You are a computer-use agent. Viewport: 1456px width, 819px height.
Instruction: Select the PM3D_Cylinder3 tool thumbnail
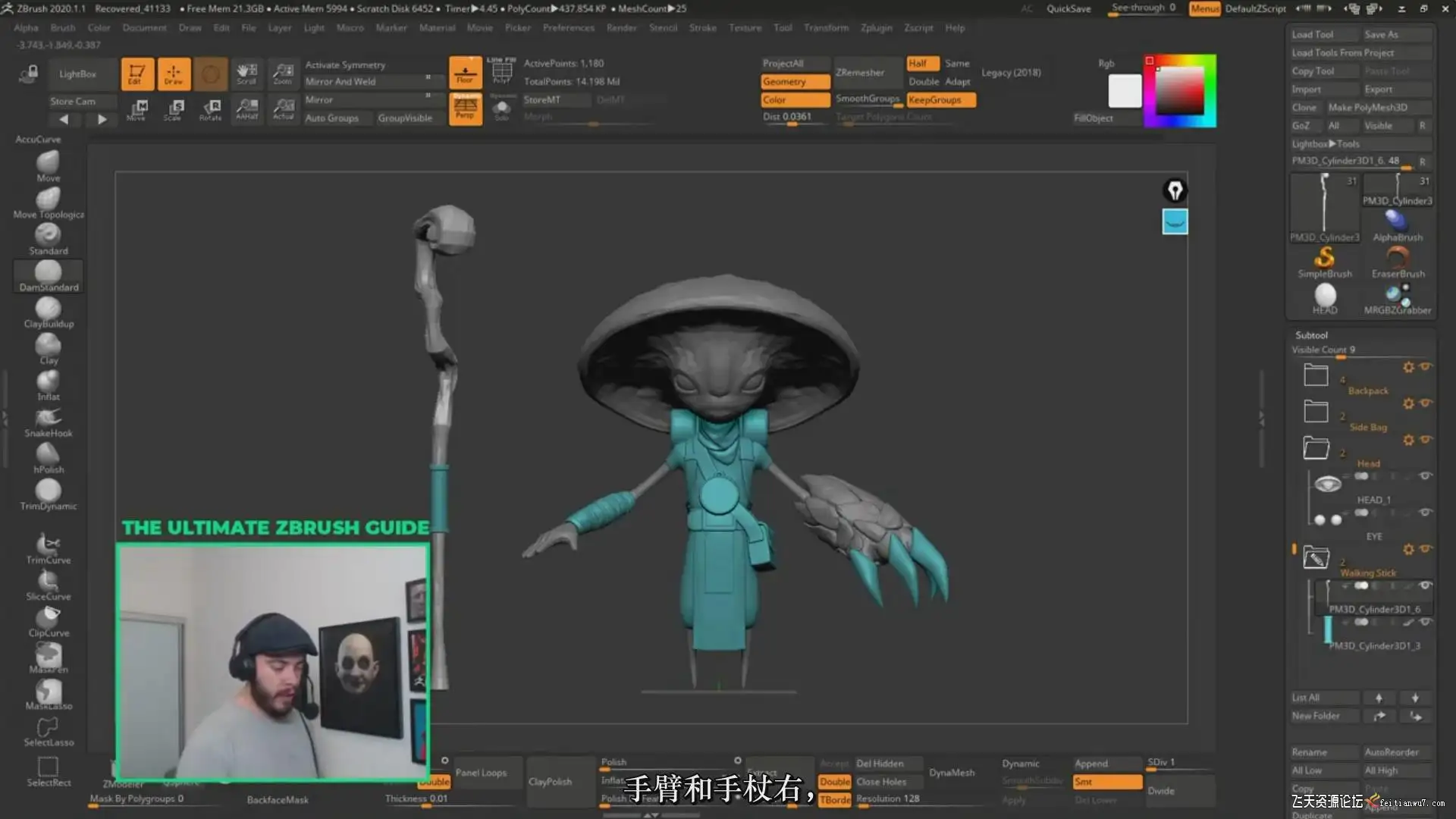(1324, 208)
